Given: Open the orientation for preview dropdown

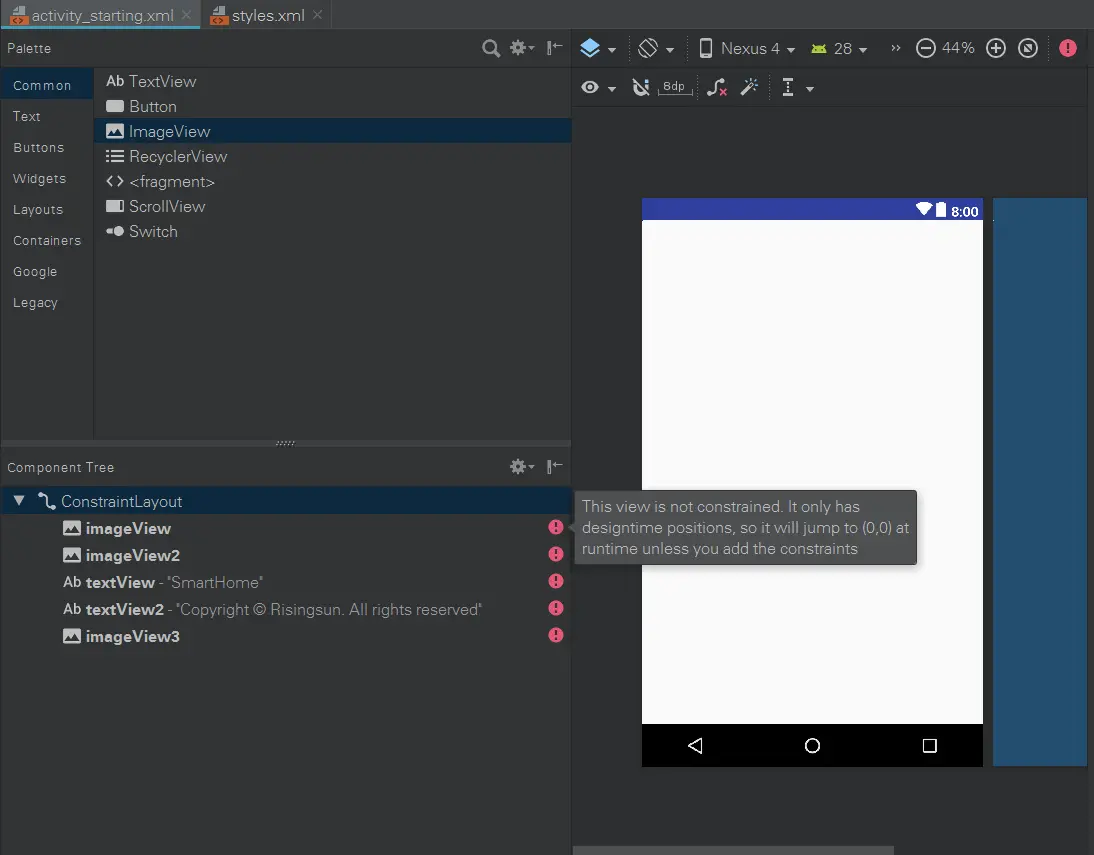Looking at the screenshot, I should pos(656,48).
